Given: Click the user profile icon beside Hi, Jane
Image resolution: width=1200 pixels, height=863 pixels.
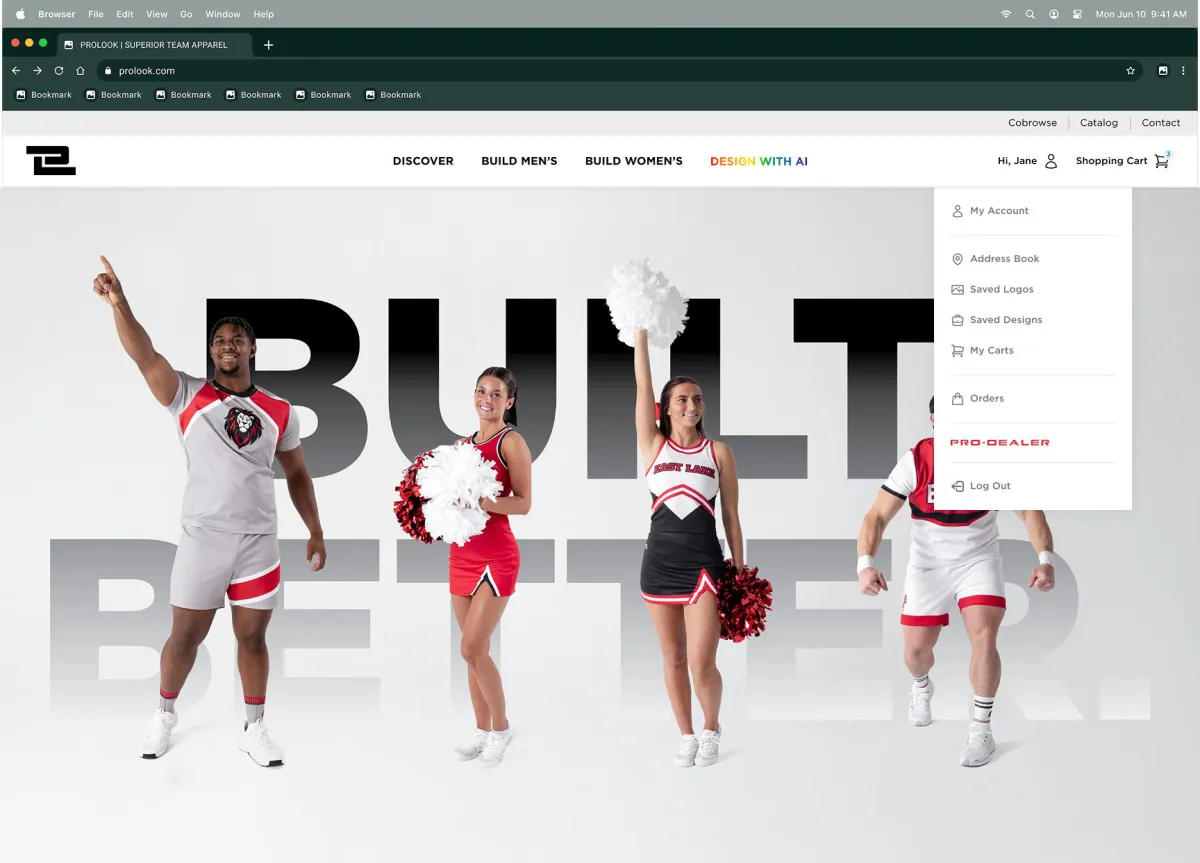Looking at the screenshot, I should 1051,161.
